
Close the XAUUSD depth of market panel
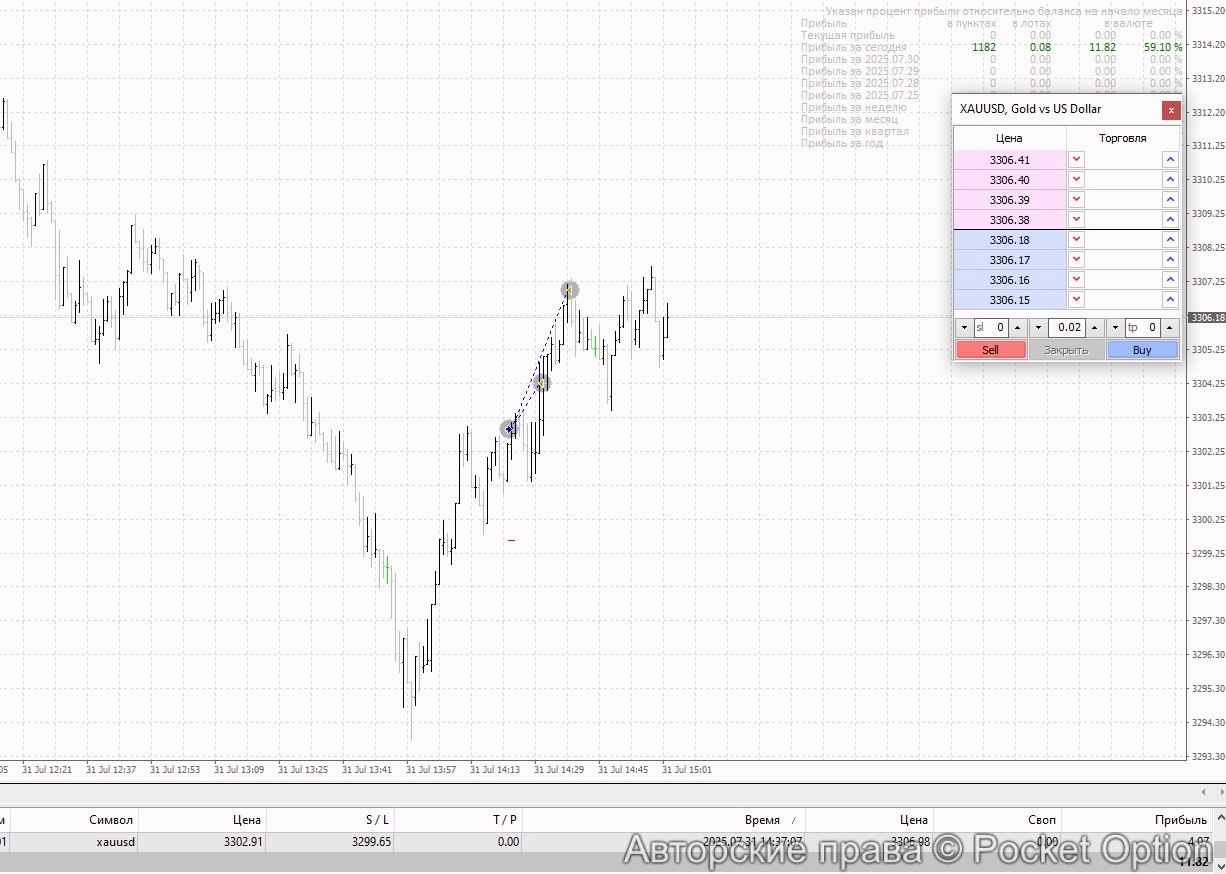tap(1170, 110)
